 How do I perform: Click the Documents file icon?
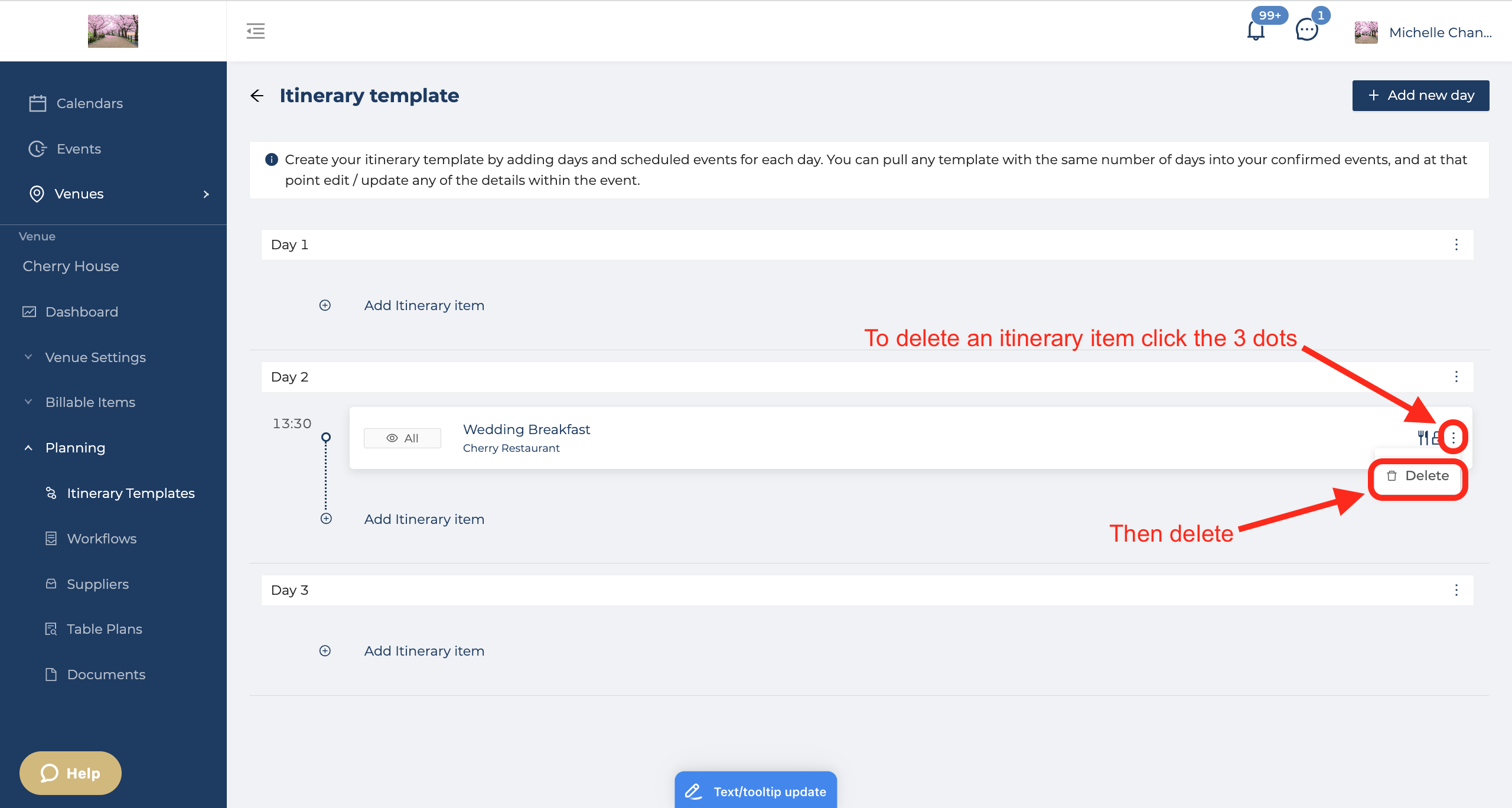click(51, 674)
